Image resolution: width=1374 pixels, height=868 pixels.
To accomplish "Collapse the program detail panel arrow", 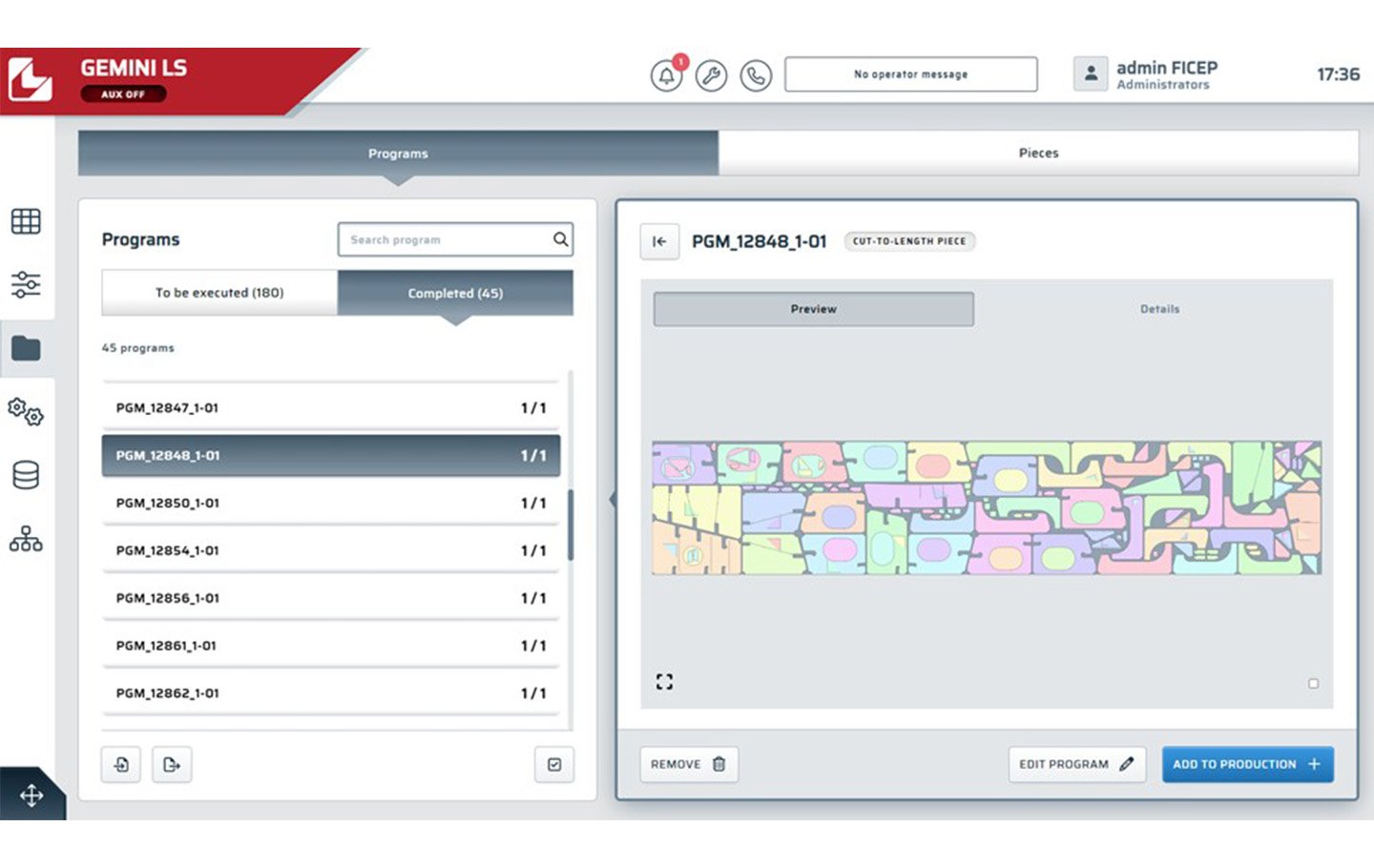I will tap(659, 241).
